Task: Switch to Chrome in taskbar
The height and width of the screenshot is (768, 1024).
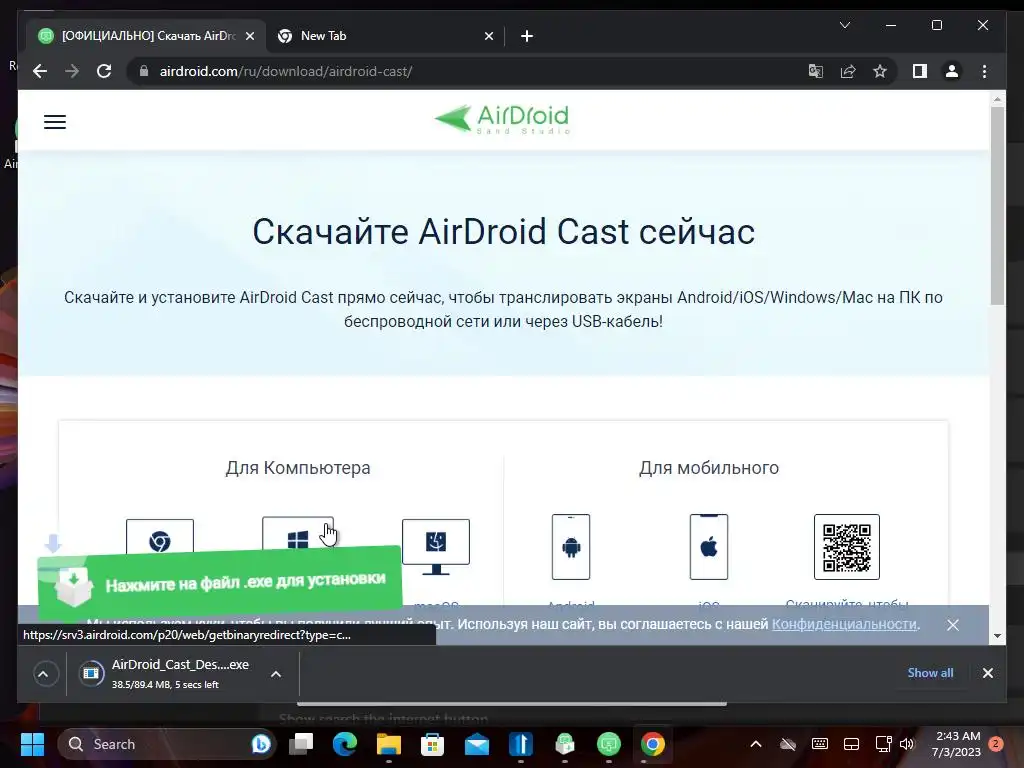Action: coord(652,744)
